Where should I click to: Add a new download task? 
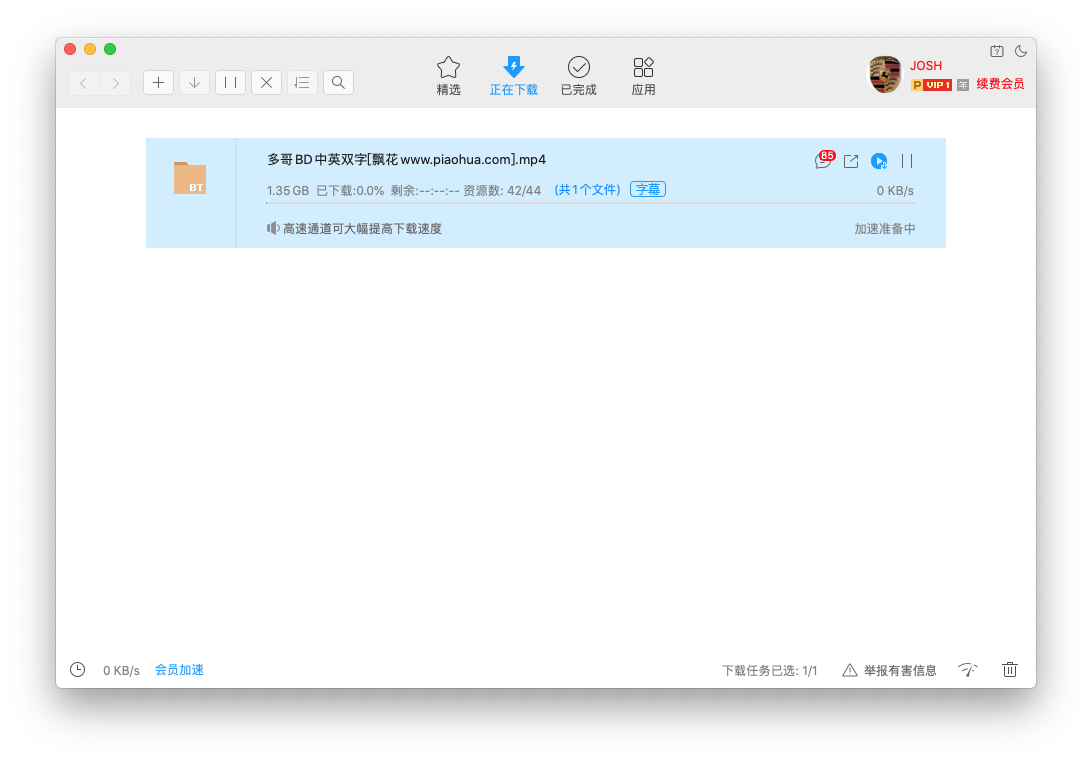pyautogui.click(x=158, y=82)
